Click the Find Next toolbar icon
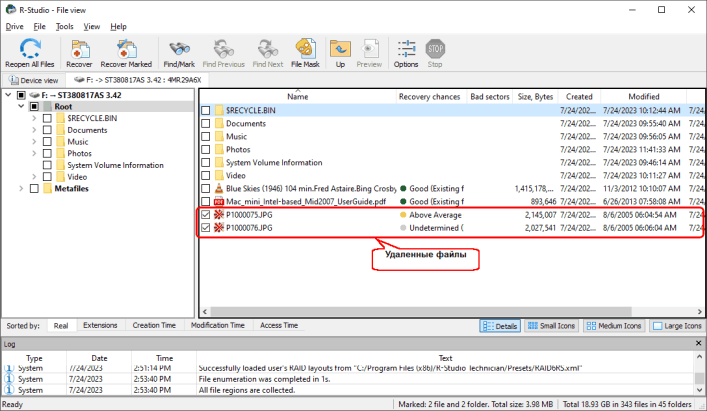Screen dimensions: 707x411 tap(268, 49)
